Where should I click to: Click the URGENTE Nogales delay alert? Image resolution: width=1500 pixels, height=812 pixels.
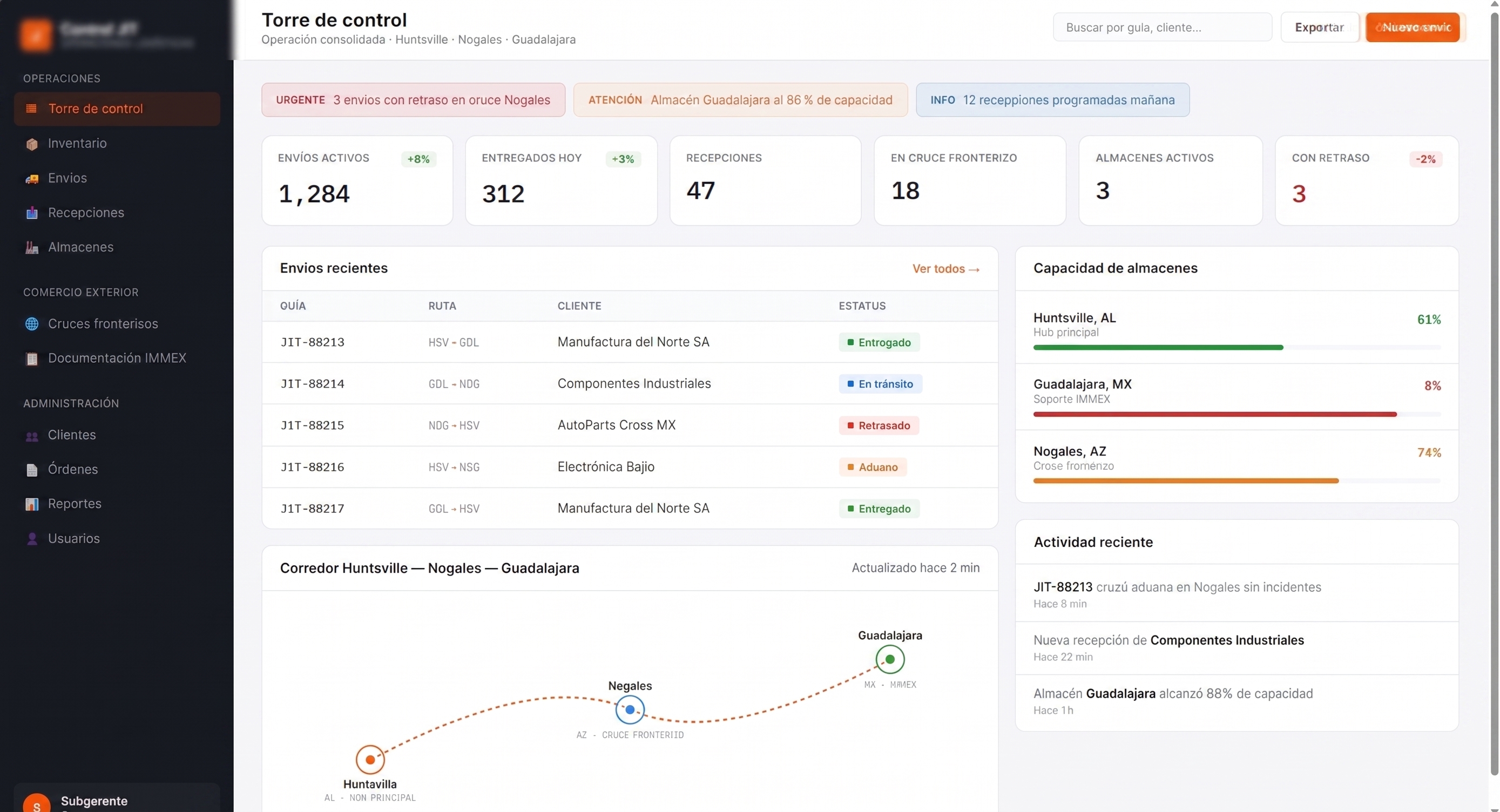click(413, 100)
